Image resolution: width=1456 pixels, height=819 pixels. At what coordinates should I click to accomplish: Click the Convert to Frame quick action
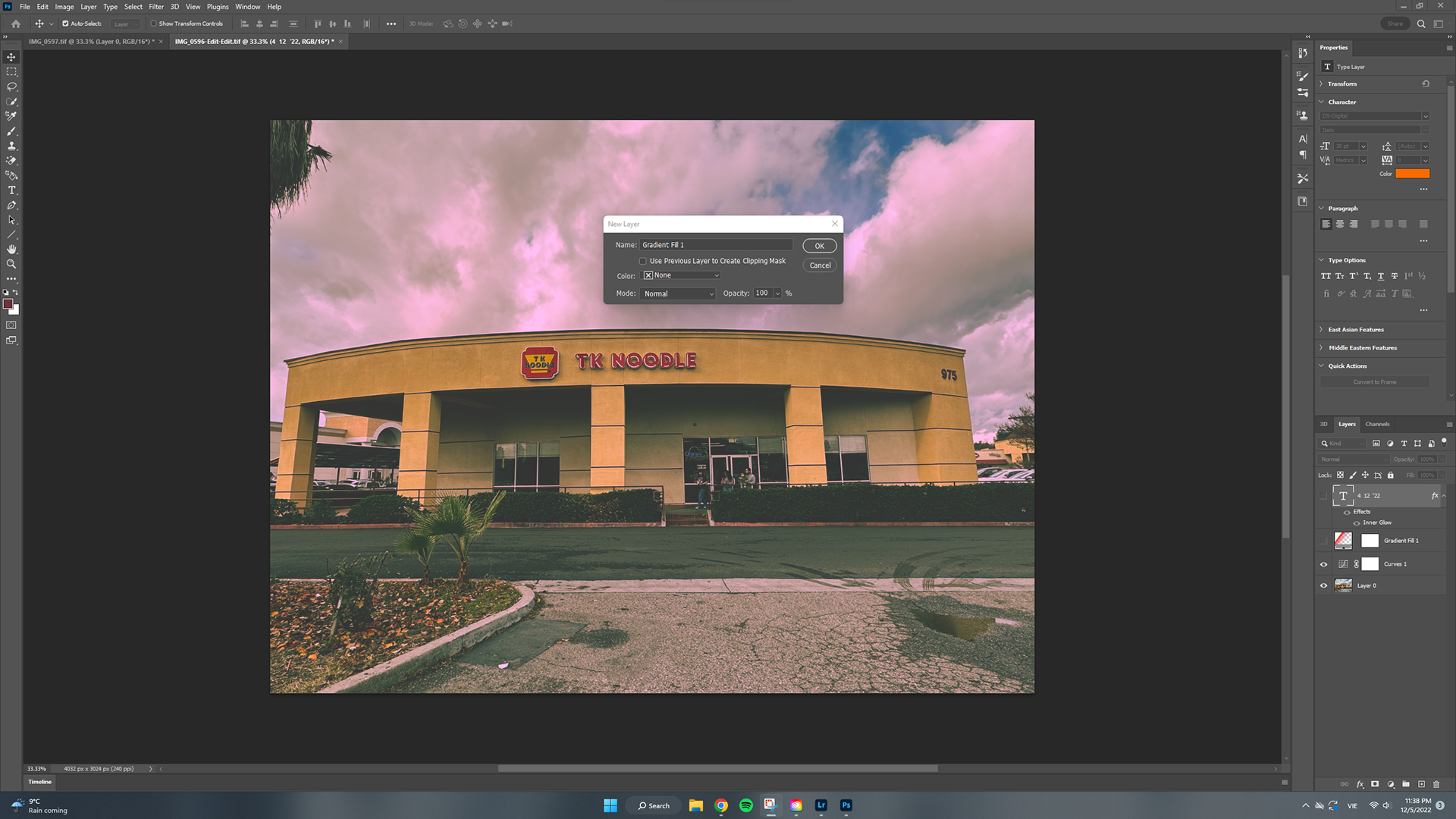[x=1373, y=381]
